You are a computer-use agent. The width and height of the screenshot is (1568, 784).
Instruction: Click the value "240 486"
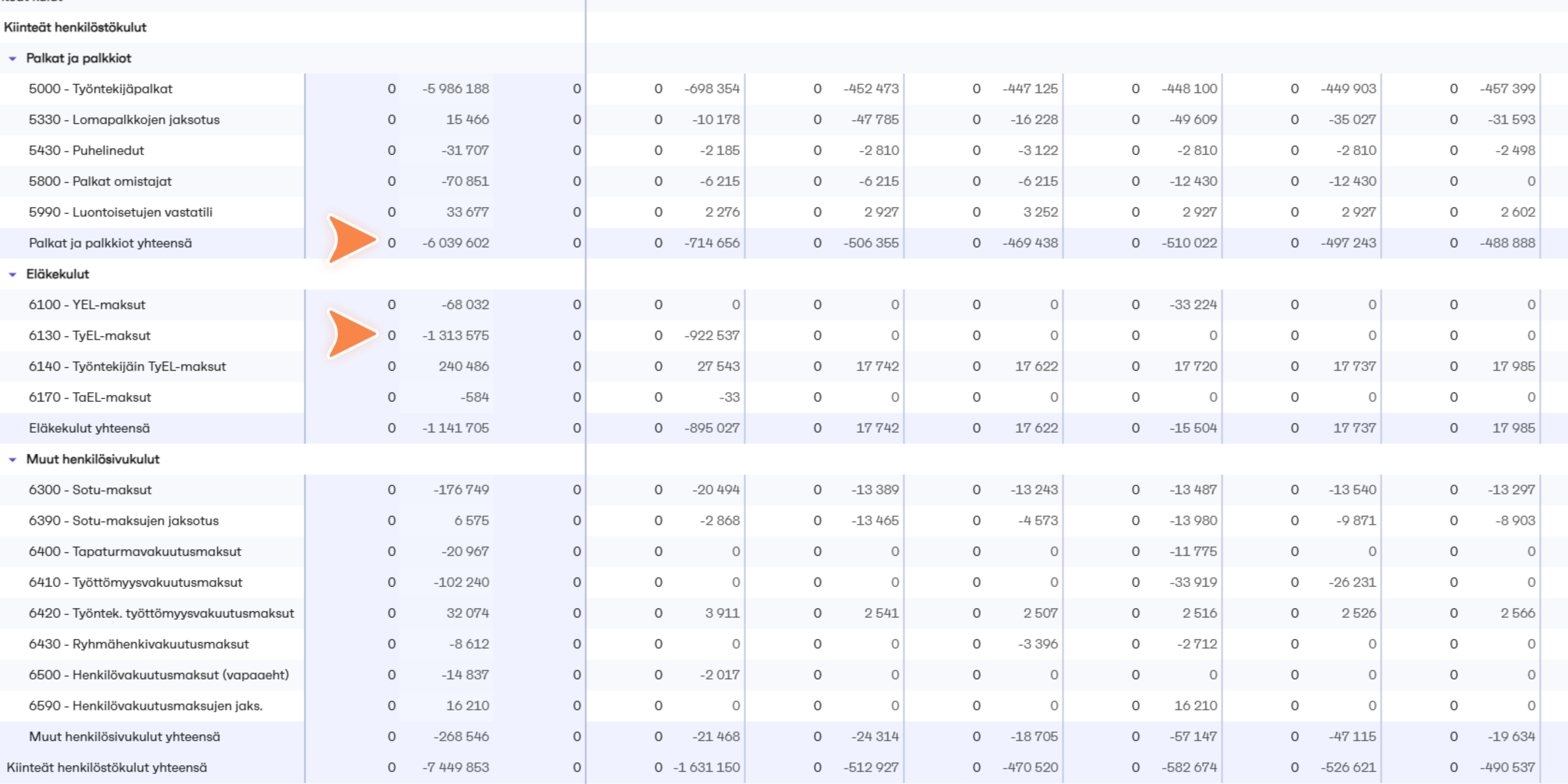pos(464,366)
